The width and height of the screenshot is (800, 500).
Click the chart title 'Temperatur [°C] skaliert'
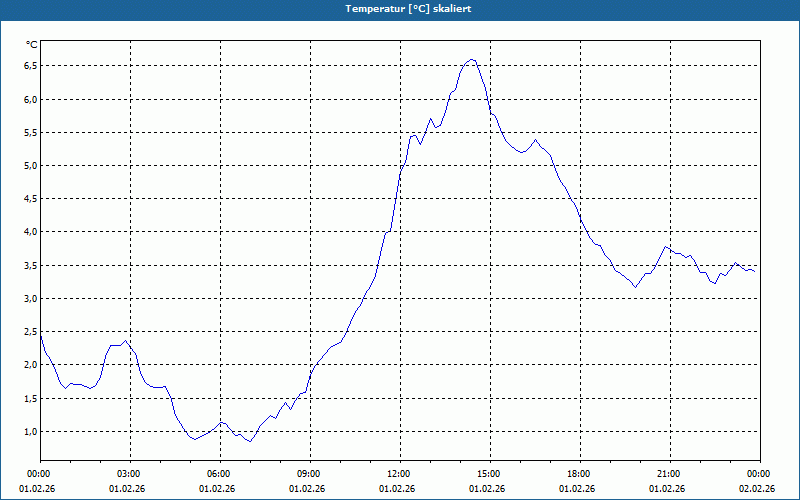408,9
